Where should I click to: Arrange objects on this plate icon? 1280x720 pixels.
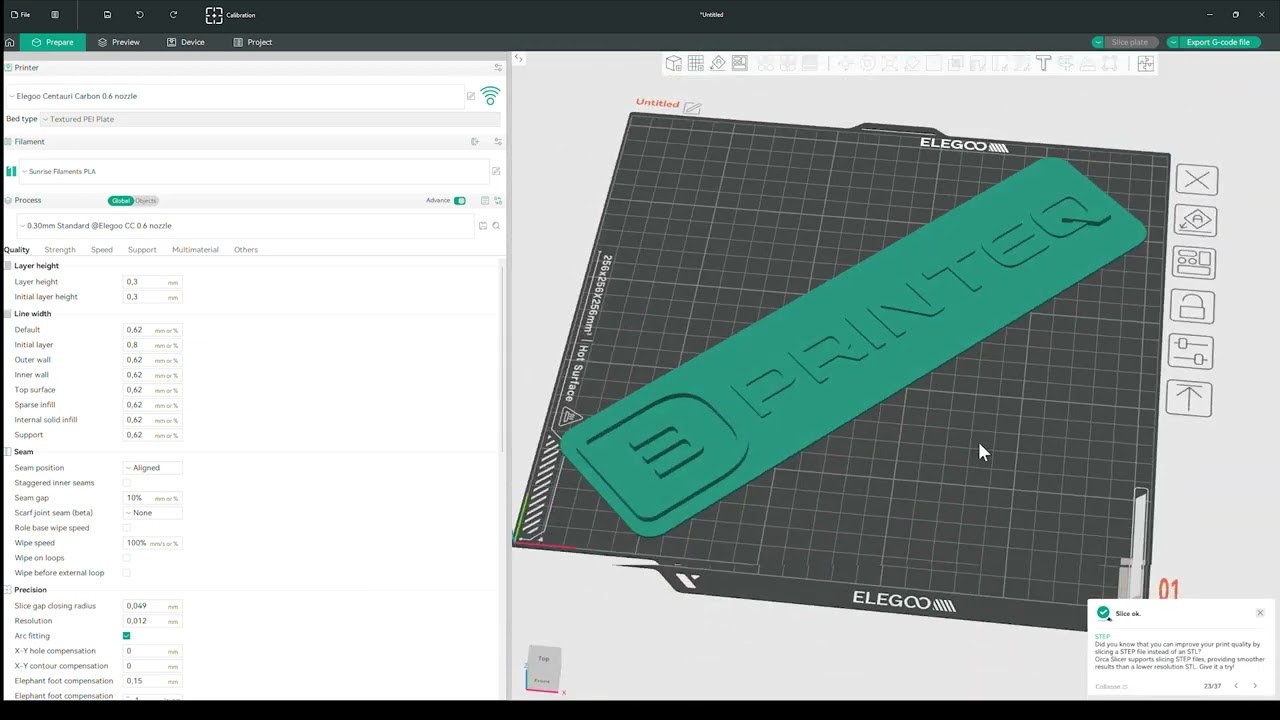tap(1194, 263)
